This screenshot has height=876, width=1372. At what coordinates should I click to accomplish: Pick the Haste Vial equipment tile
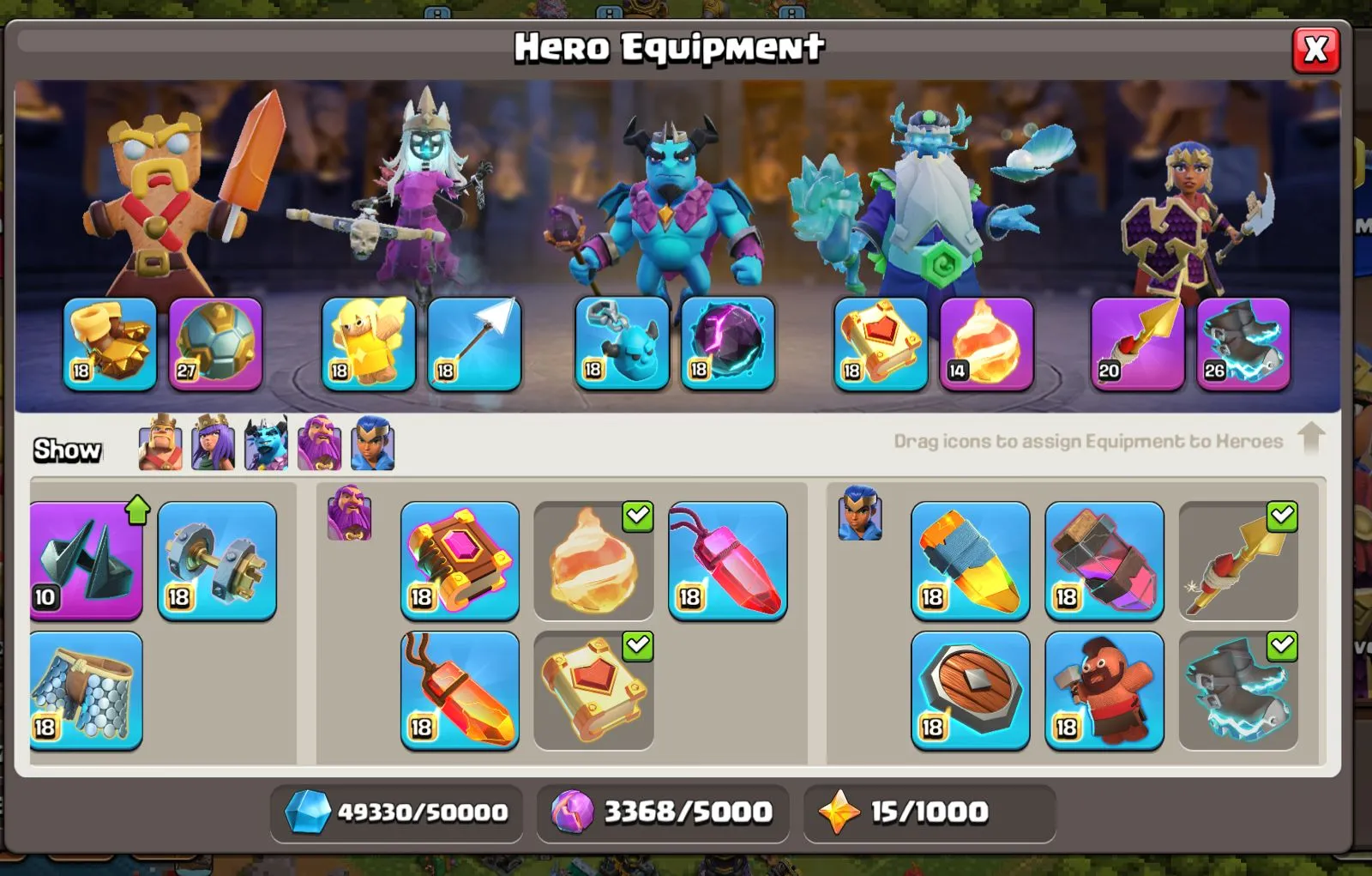(1104, 561)
